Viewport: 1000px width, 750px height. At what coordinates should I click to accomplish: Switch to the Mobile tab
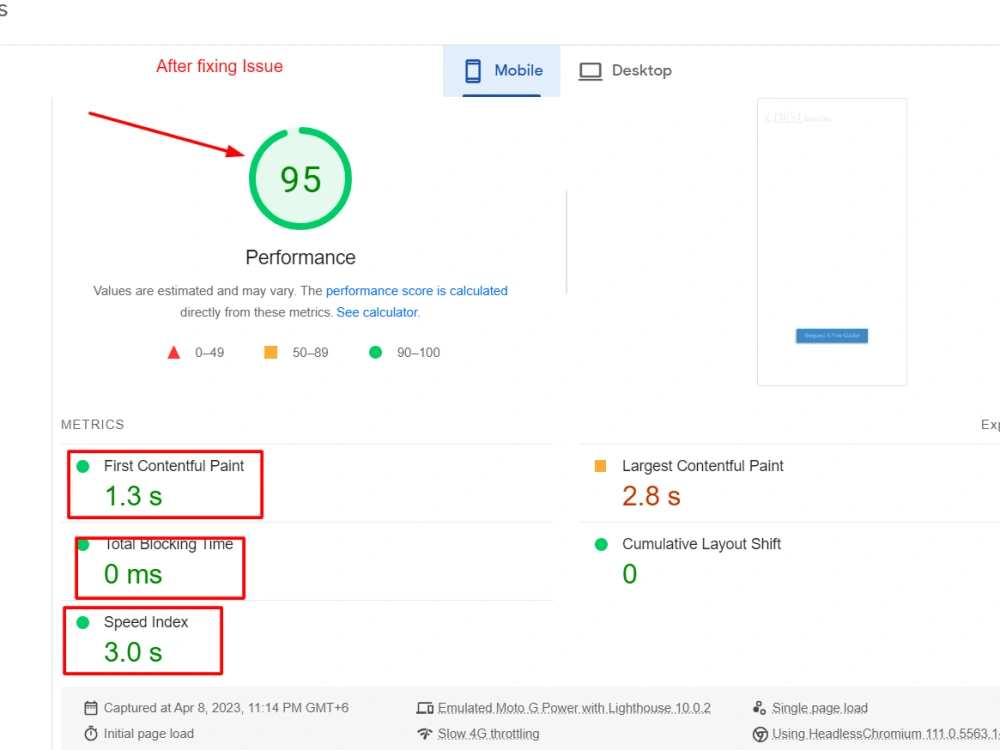coord(502,71)
